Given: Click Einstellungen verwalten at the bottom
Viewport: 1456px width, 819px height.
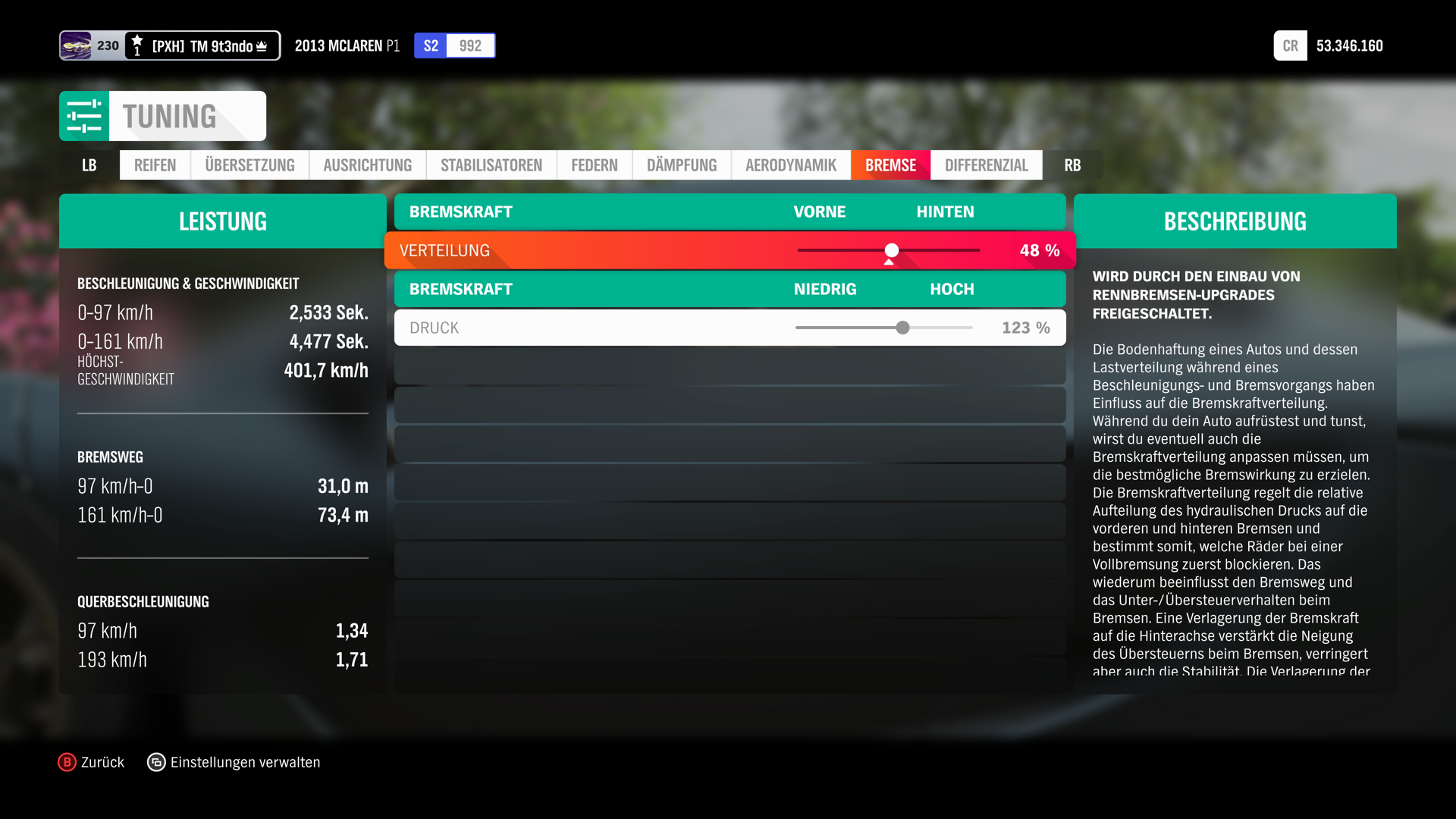Looking at the screenshot, I should [x=245, y=762].
